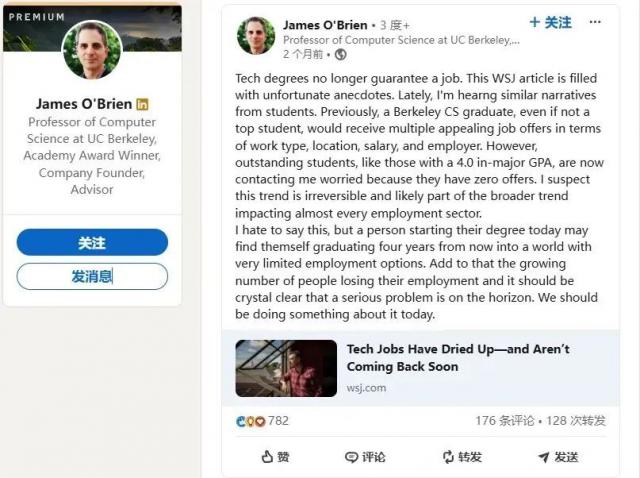This screenshot has height=478, width=640.
Task: Click the wsj.com source label
Action: 366,388
